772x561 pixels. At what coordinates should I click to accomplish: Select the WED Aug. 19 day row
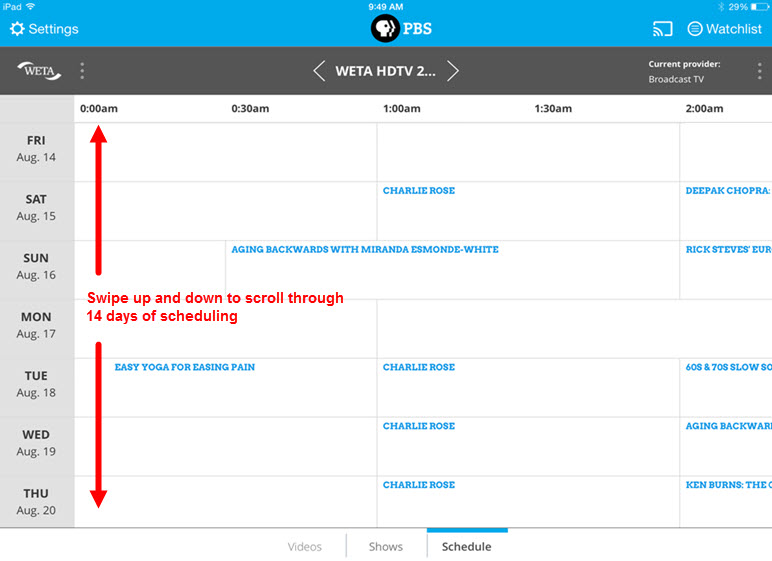[x=37, y=446]
